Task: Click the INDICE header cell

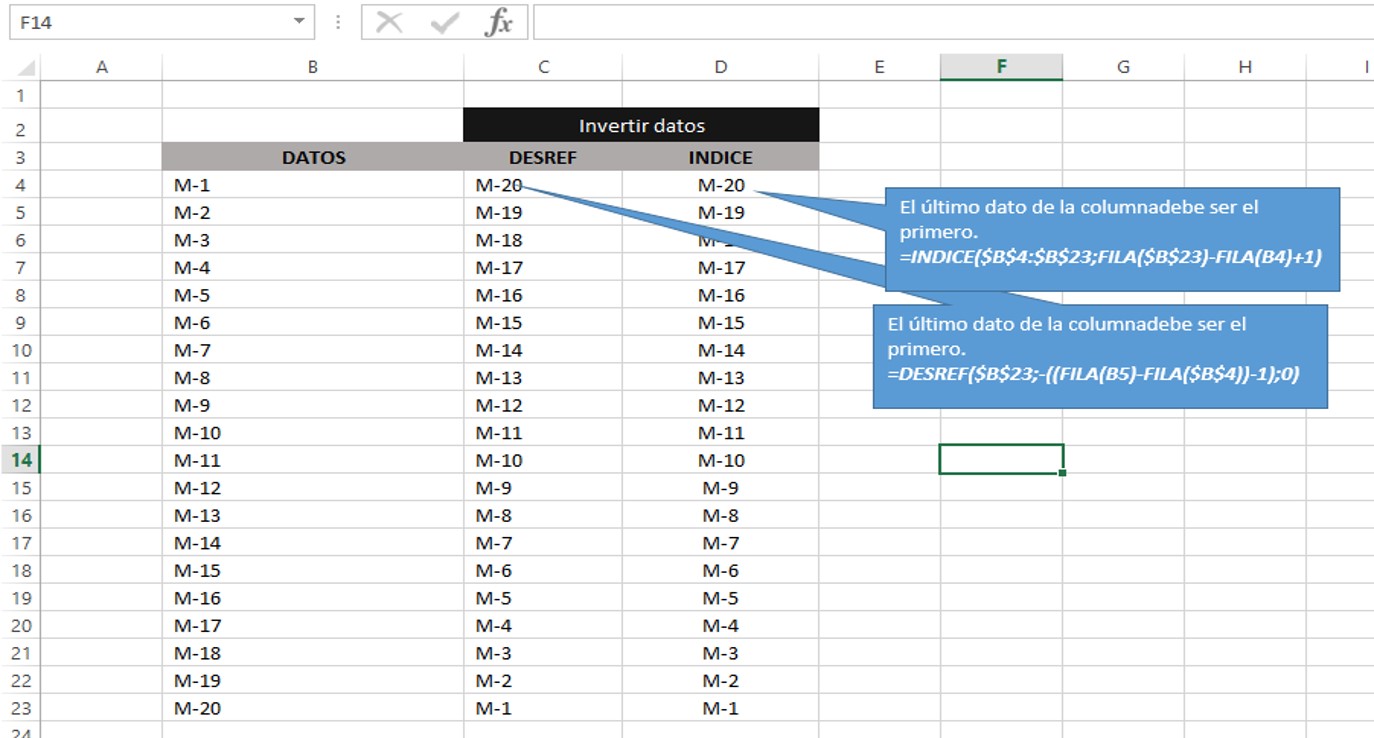Action: coord(720,157)
